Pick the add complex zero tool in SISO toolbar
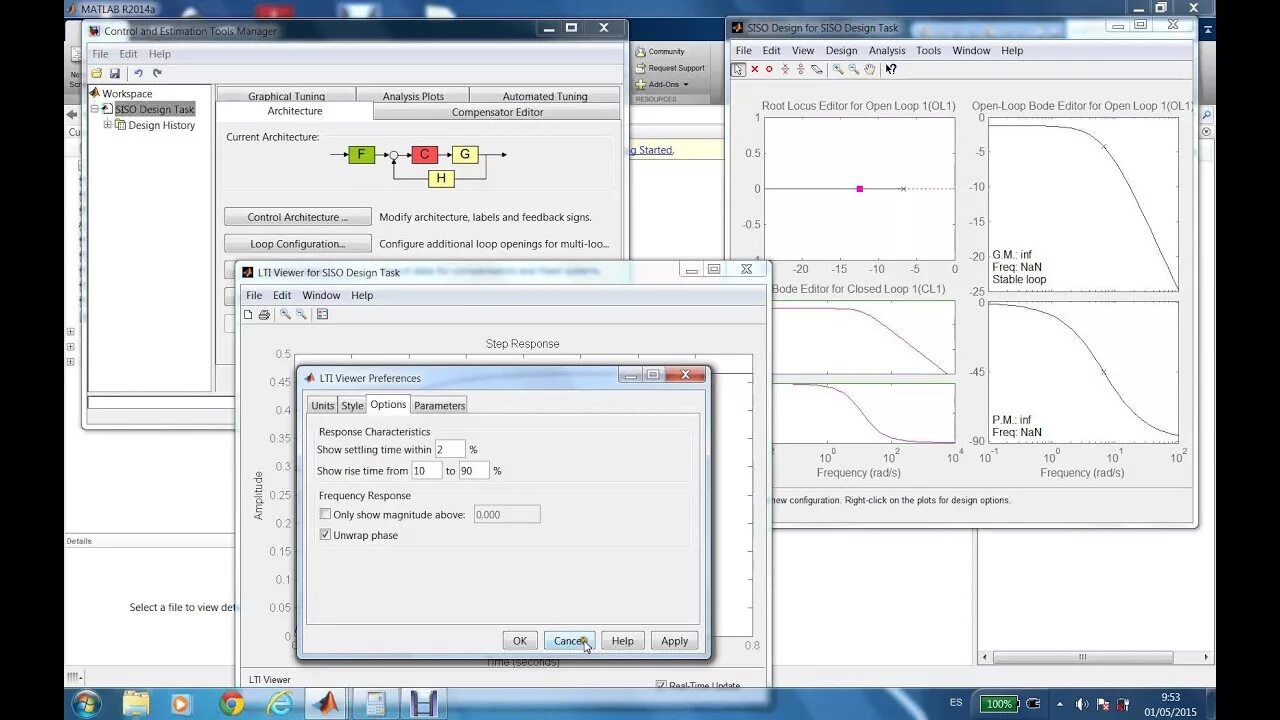 [801, 69]
